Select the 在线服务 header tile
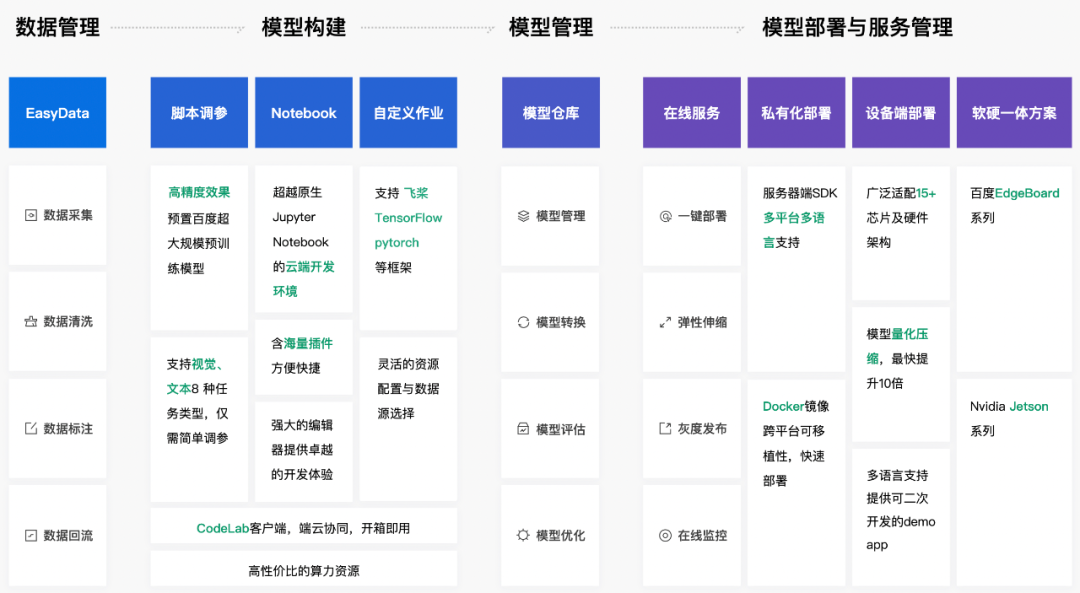The image size is (1080, 593). click(692, 112)
